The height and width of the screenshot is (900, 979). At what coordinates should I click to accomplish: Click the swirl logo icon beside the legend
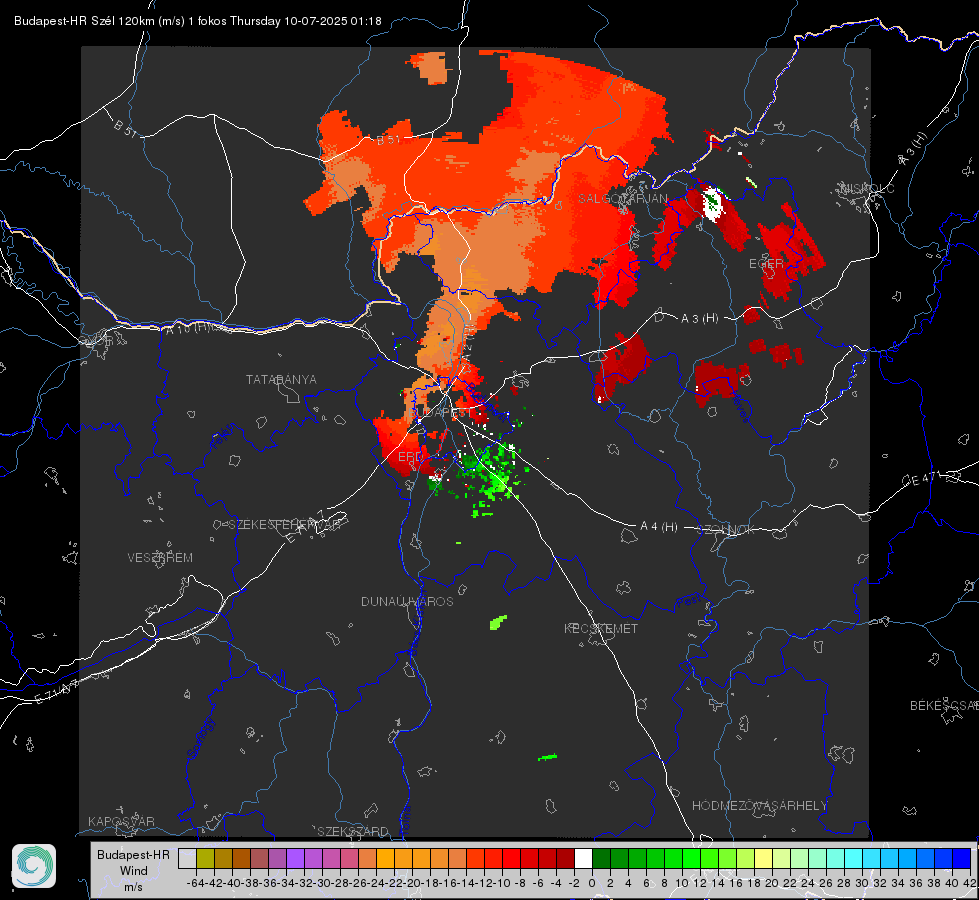(34, 866)
